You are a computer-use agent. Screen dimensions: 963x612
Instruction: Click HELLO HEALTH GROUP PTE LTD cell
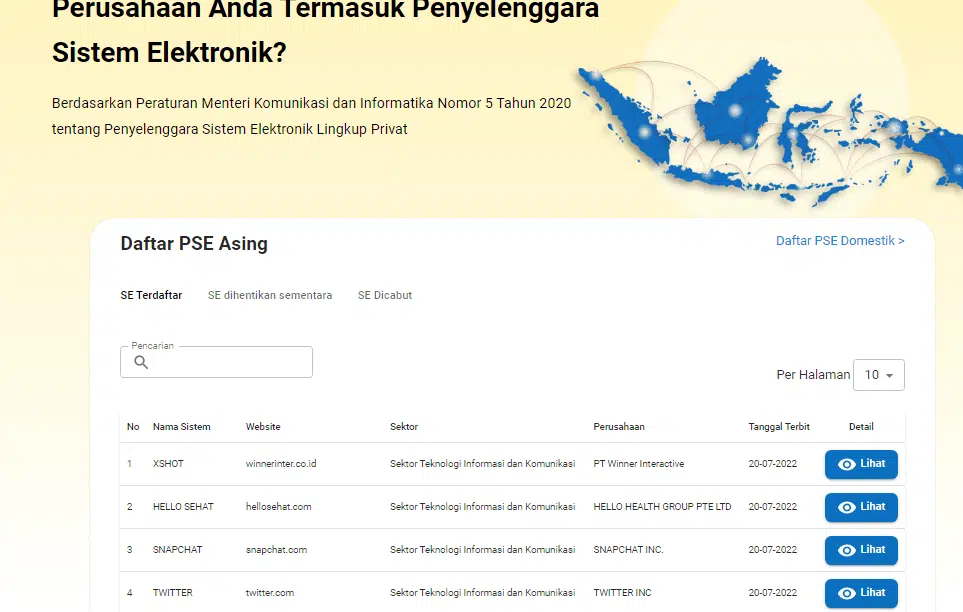(662, 507)
